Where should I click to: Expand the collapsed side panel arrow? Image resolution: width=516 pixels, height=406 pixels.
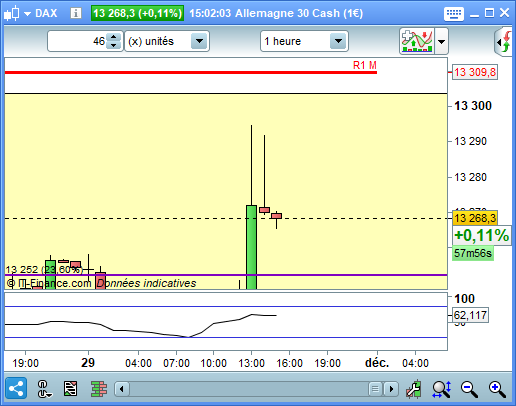503,42
